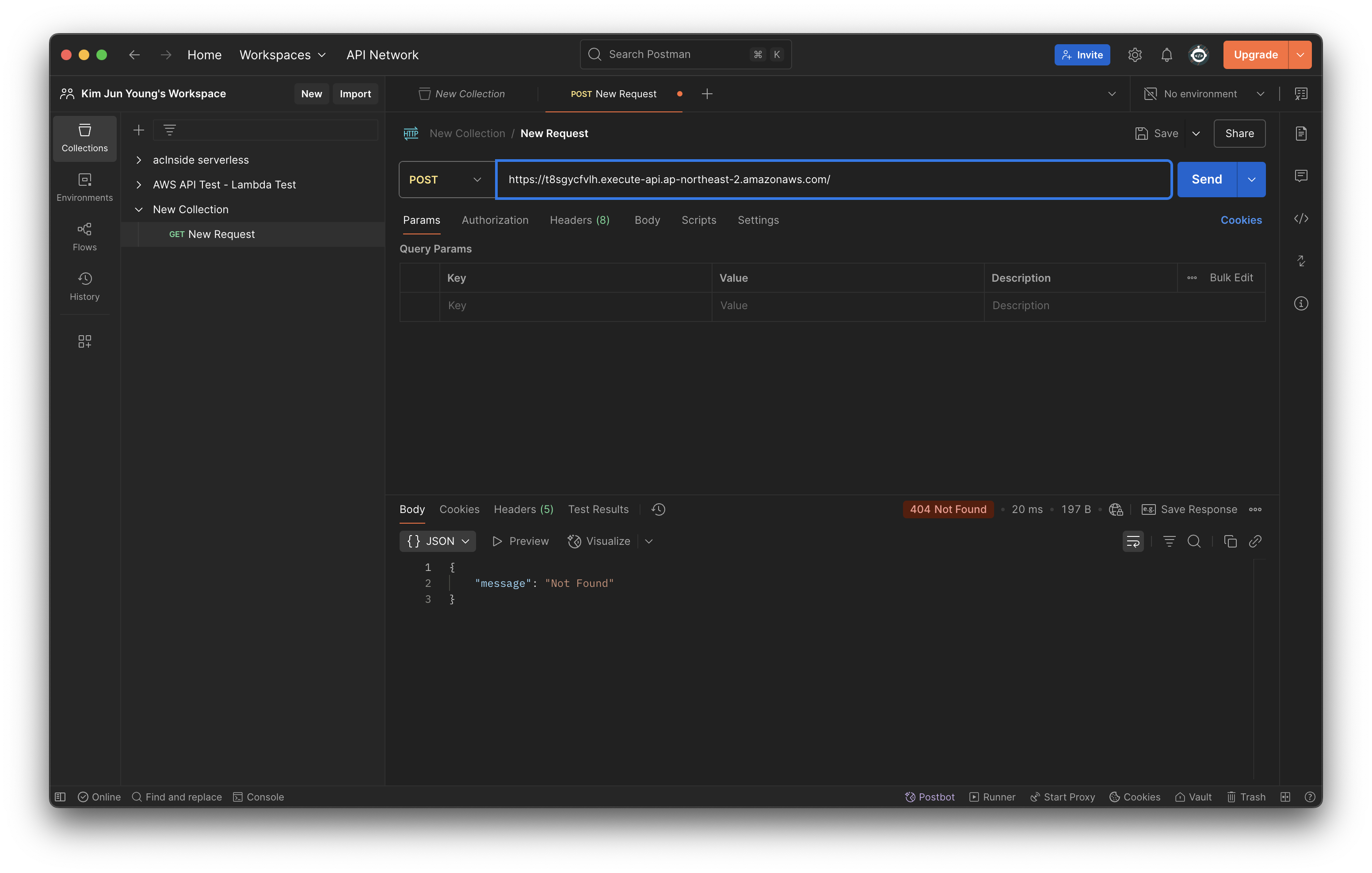The width and height of the screenshot is (1372, 873).
Task: Expand the AWS API Test - Lambda Test collection
Action: (138, 185)
